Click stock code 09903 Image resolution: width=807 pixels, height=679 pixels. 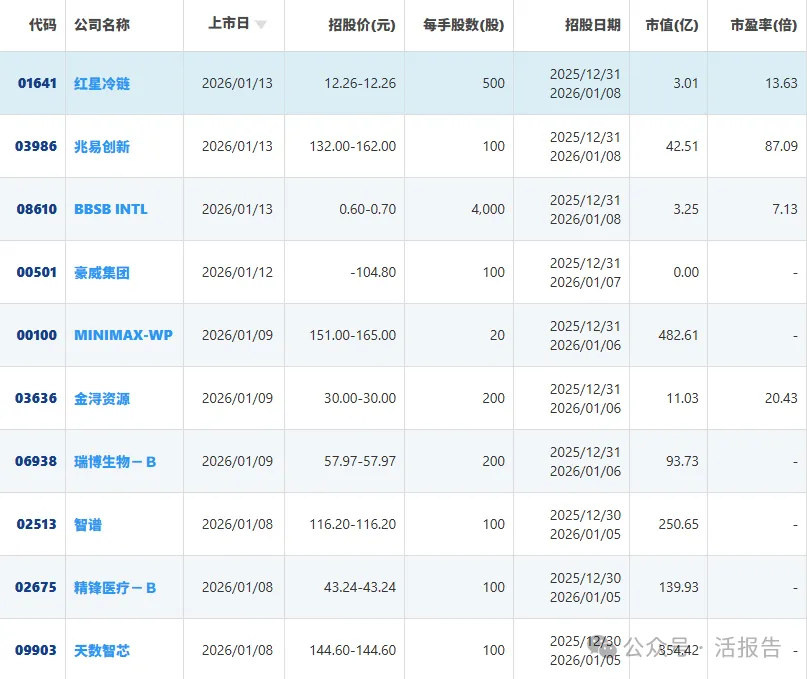tap(37, 650)
